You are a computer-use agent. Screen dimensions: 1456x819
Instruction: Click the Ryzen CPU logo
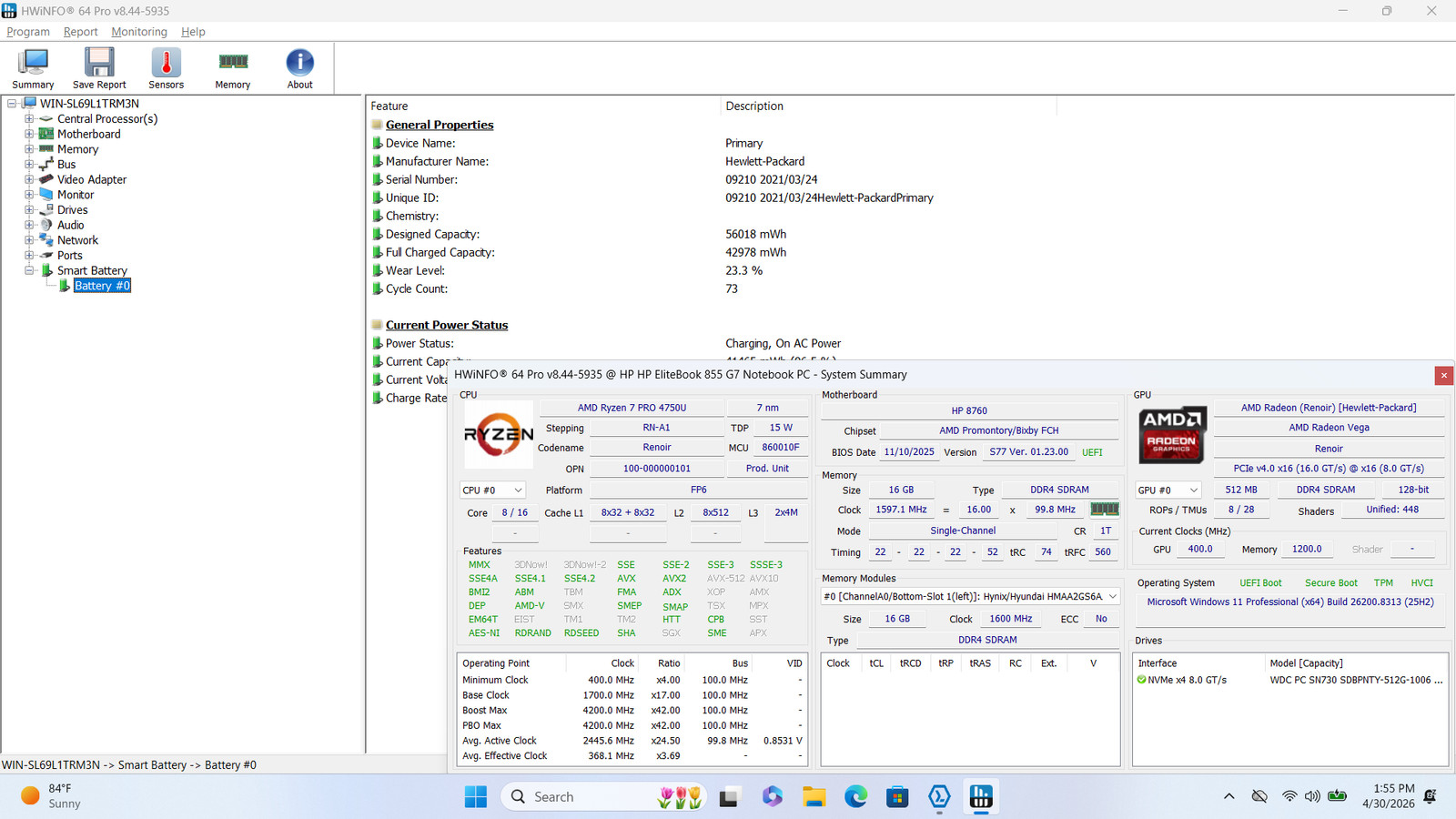click(x=499, y=434)
